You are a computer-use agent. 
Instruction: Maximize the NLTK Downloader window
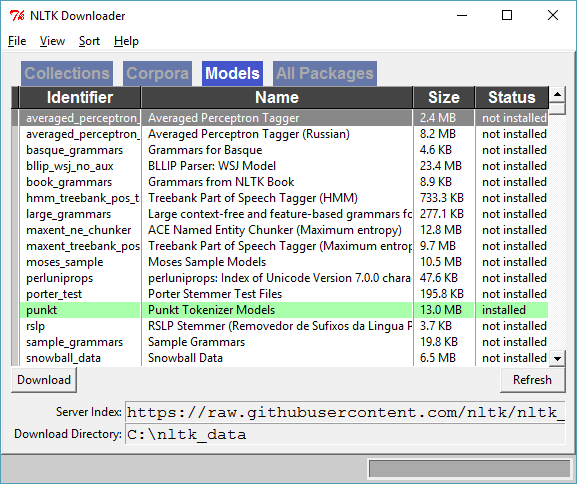507,15
